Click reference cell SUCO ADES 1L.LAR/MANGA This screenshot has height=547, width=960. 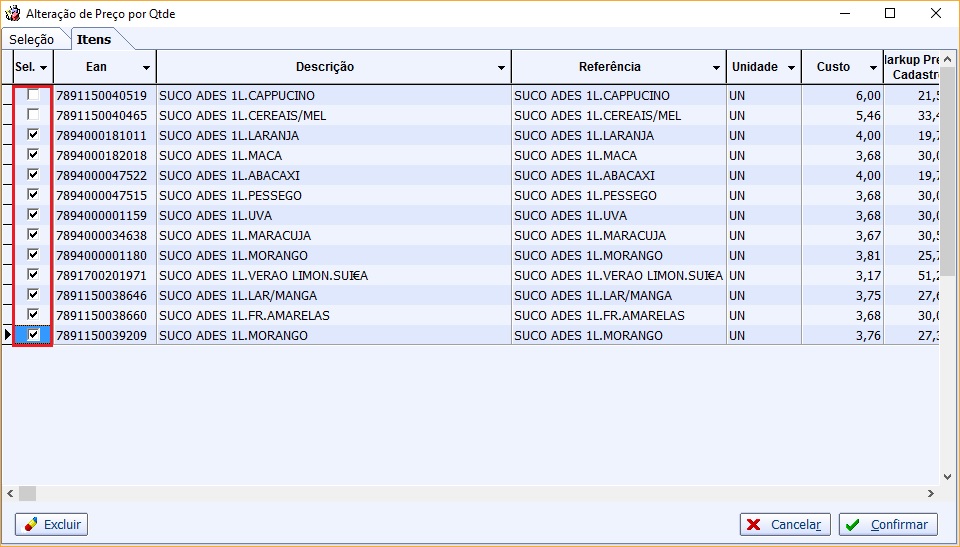tap(619, 295)
